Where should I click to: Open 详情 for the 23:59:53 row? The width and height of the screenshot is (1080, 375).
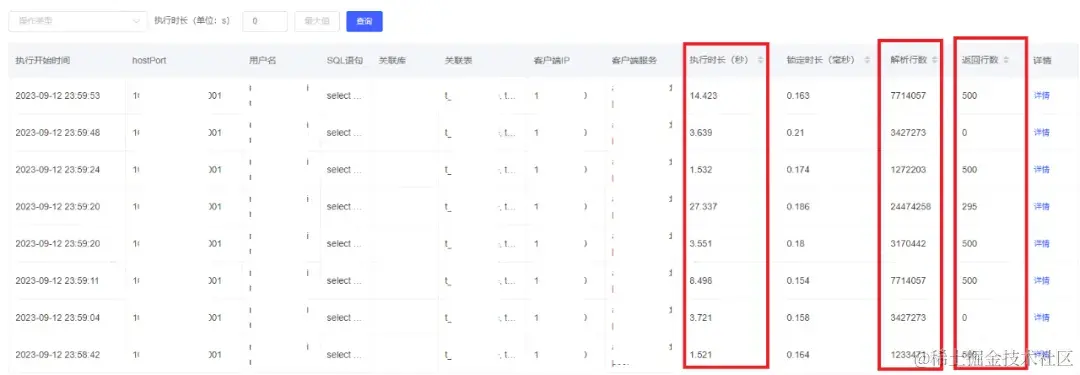(1041, 96)
